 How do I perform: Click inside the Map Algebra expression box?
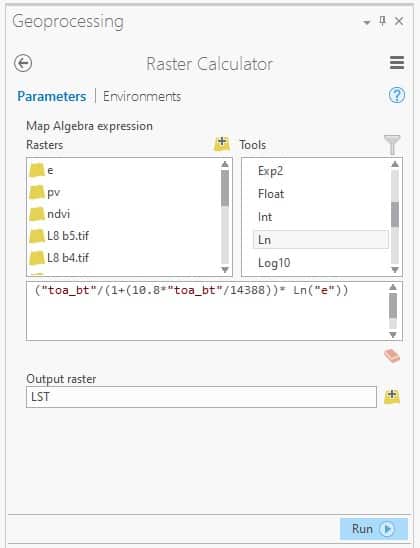coord(208,311)
